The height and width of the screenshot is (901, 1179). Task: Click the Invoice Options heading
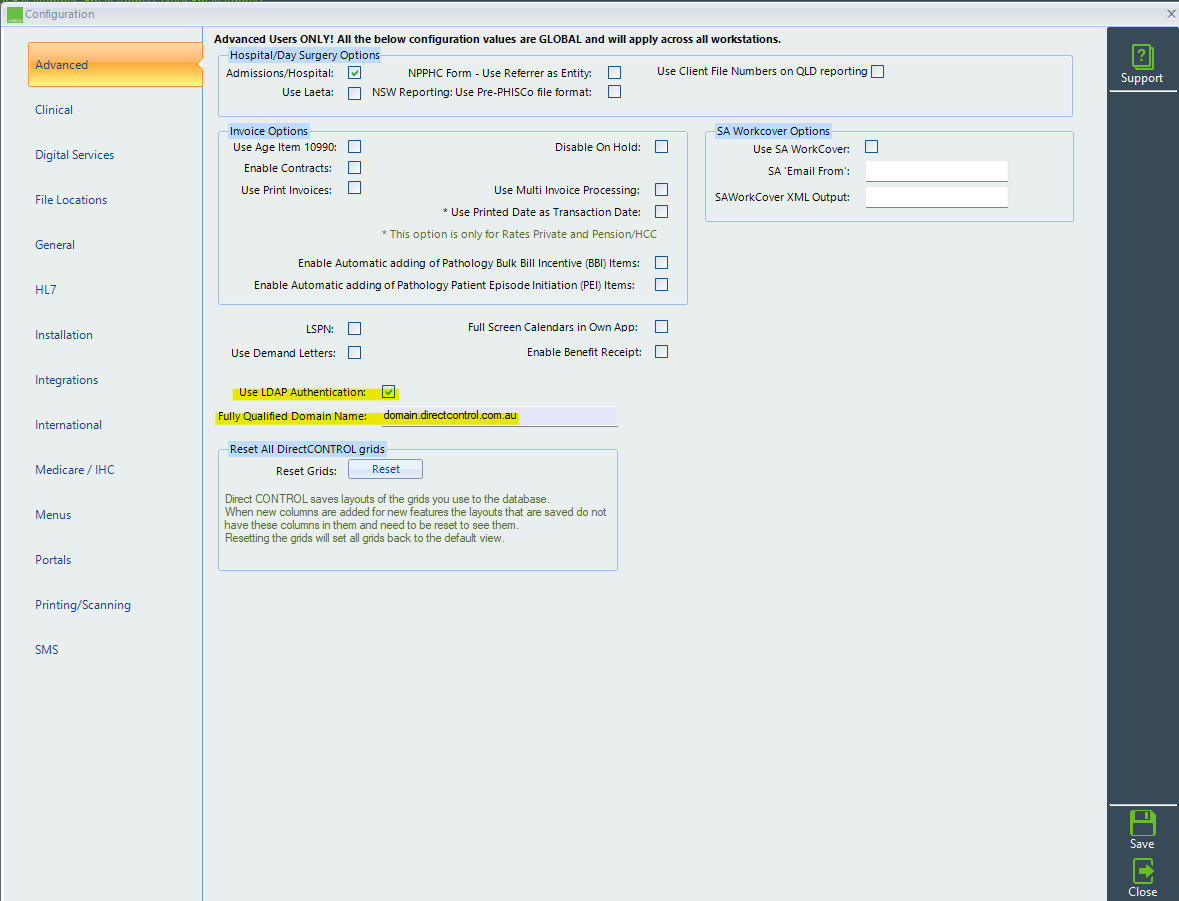click(x=268, y=131)
